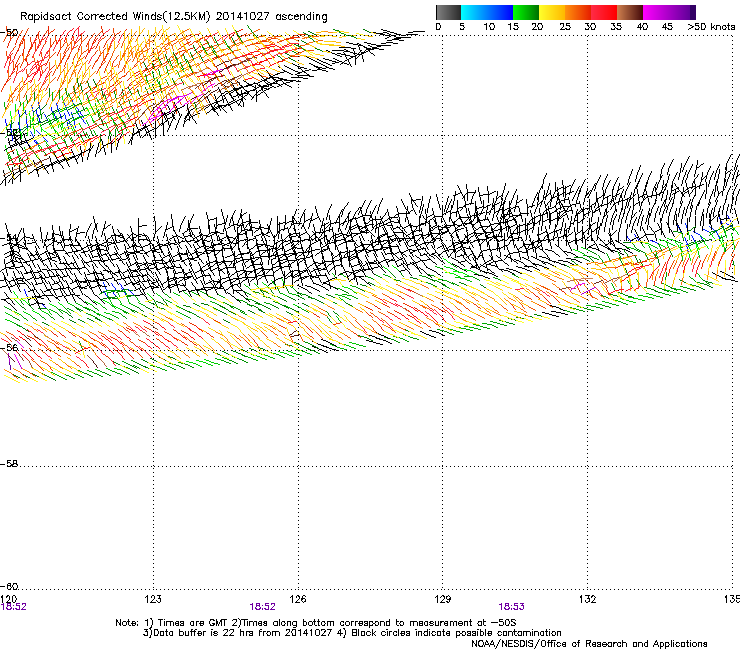Image resolution: width=740 pixels, height=650 pixels.
Task: Click the orange 25-30 knots legend swatch
Action: [x=578, y=12]
